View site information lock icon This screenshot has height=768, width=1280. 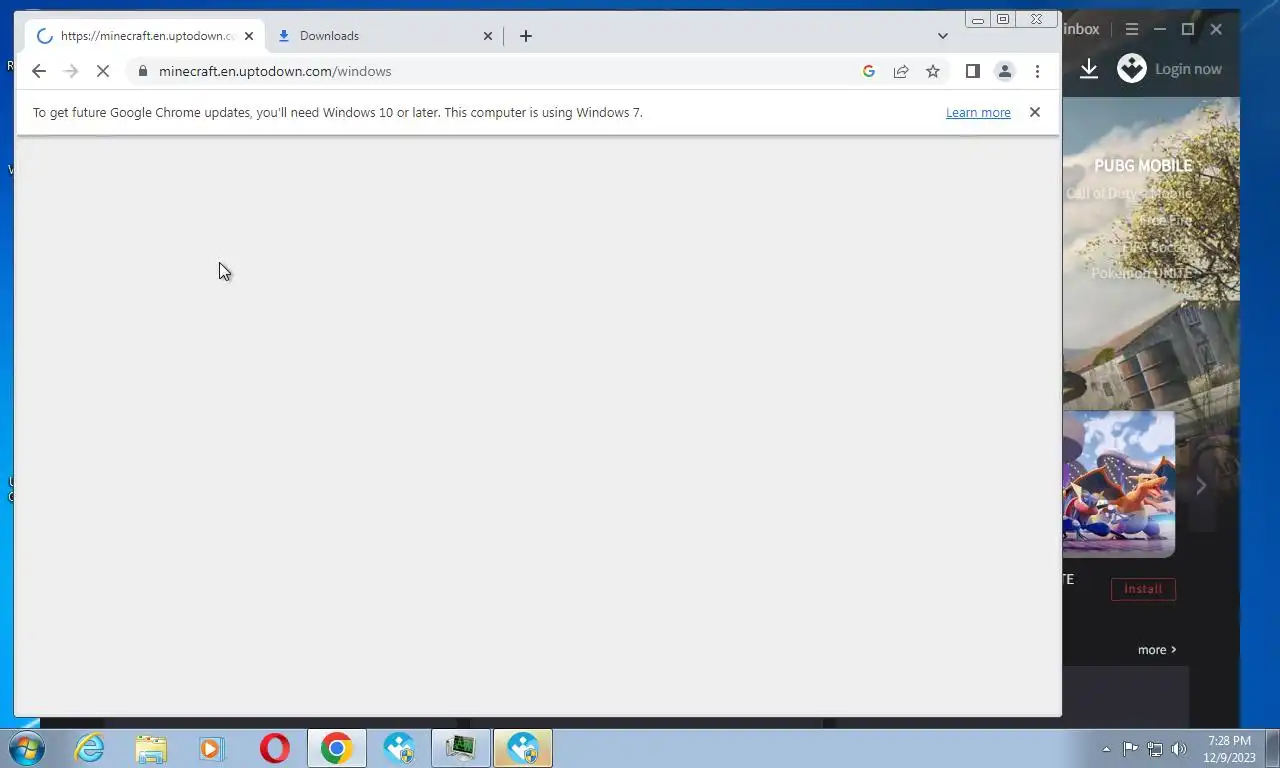click(x=143, y=71)
